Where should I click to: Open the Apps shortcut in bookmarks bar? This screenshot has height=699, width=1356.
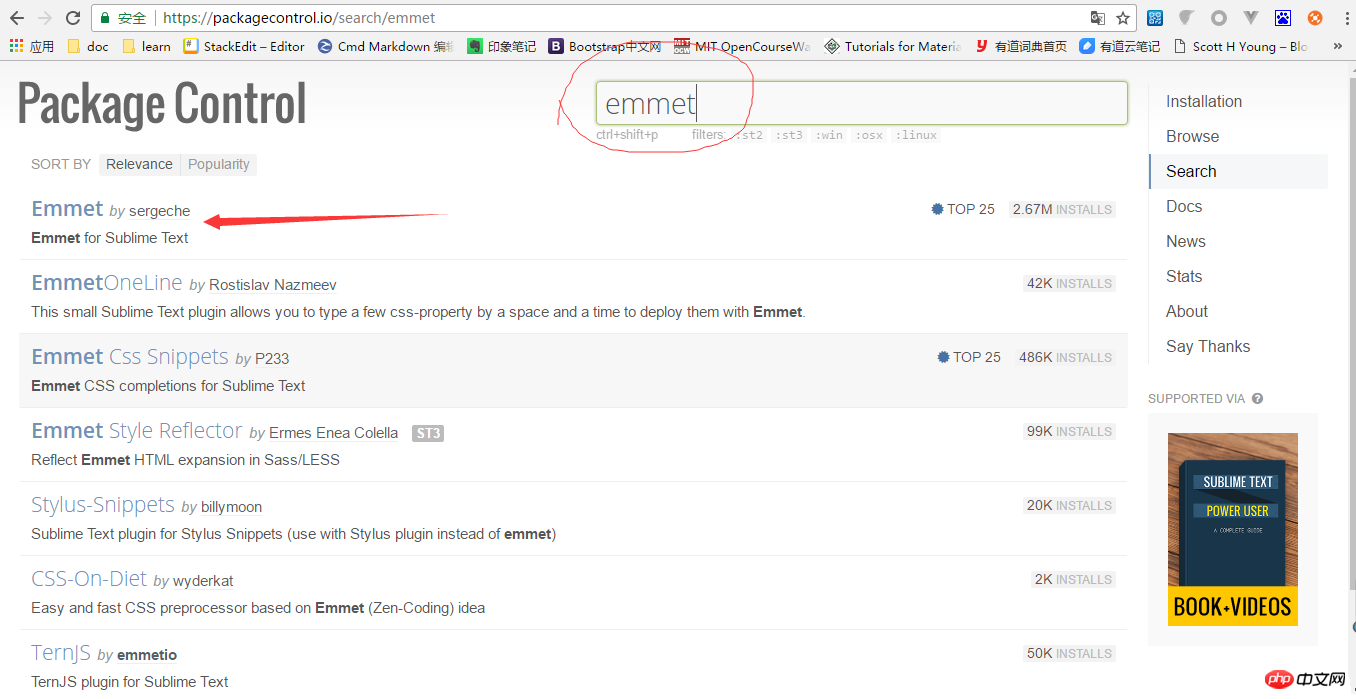tap(31, 46)
